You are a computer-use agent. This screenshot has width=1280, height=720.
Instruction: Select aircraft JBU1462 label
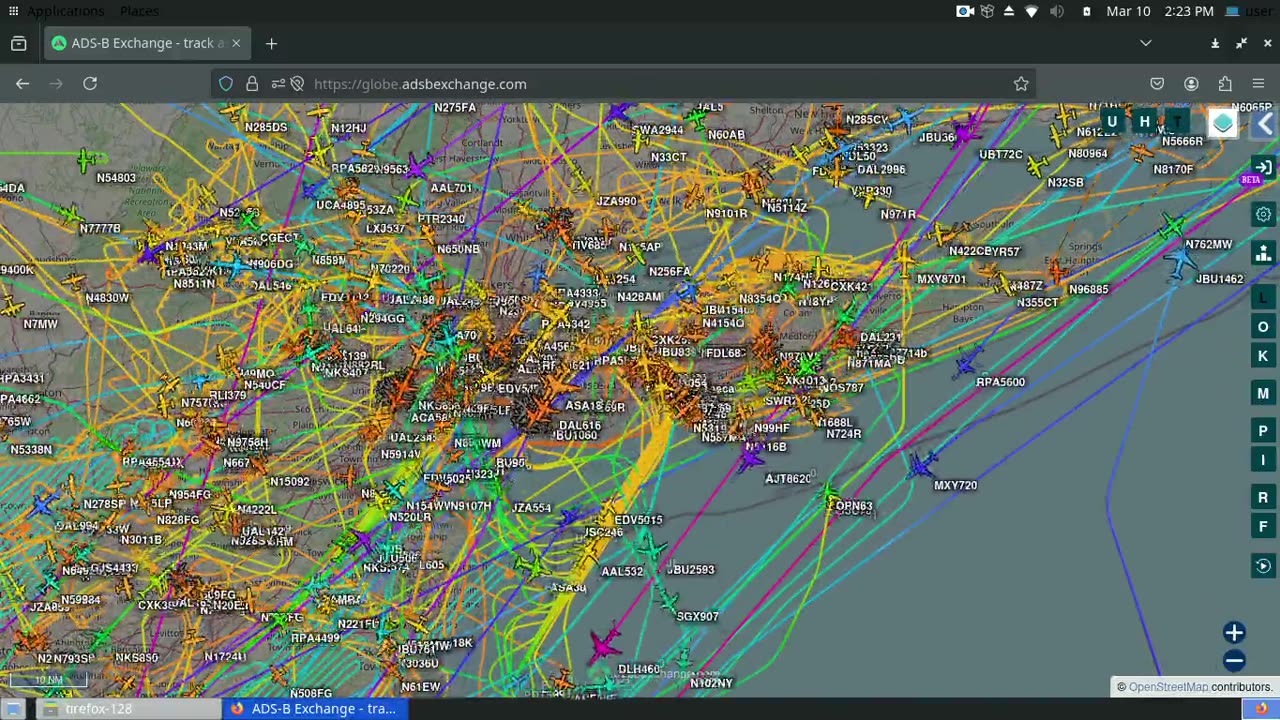pyautogui.click(x=1219, y=279)
